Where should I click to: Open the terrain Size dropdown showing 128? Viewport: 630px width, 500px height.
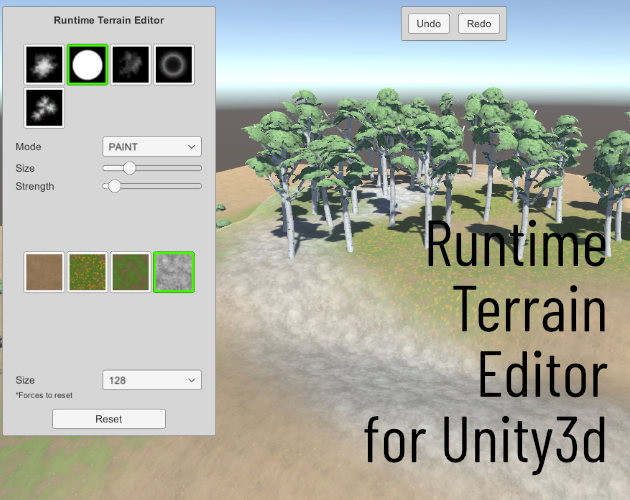(152, 380)
